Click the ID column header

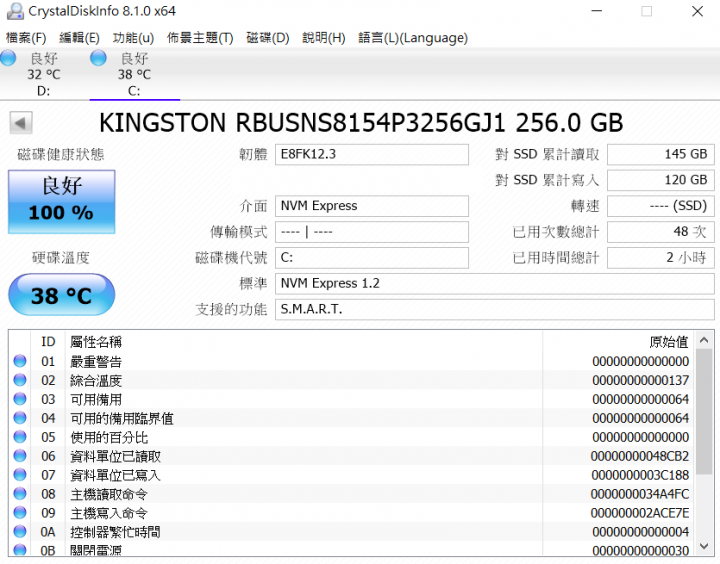pyautogui.click(x=48, y=342)
